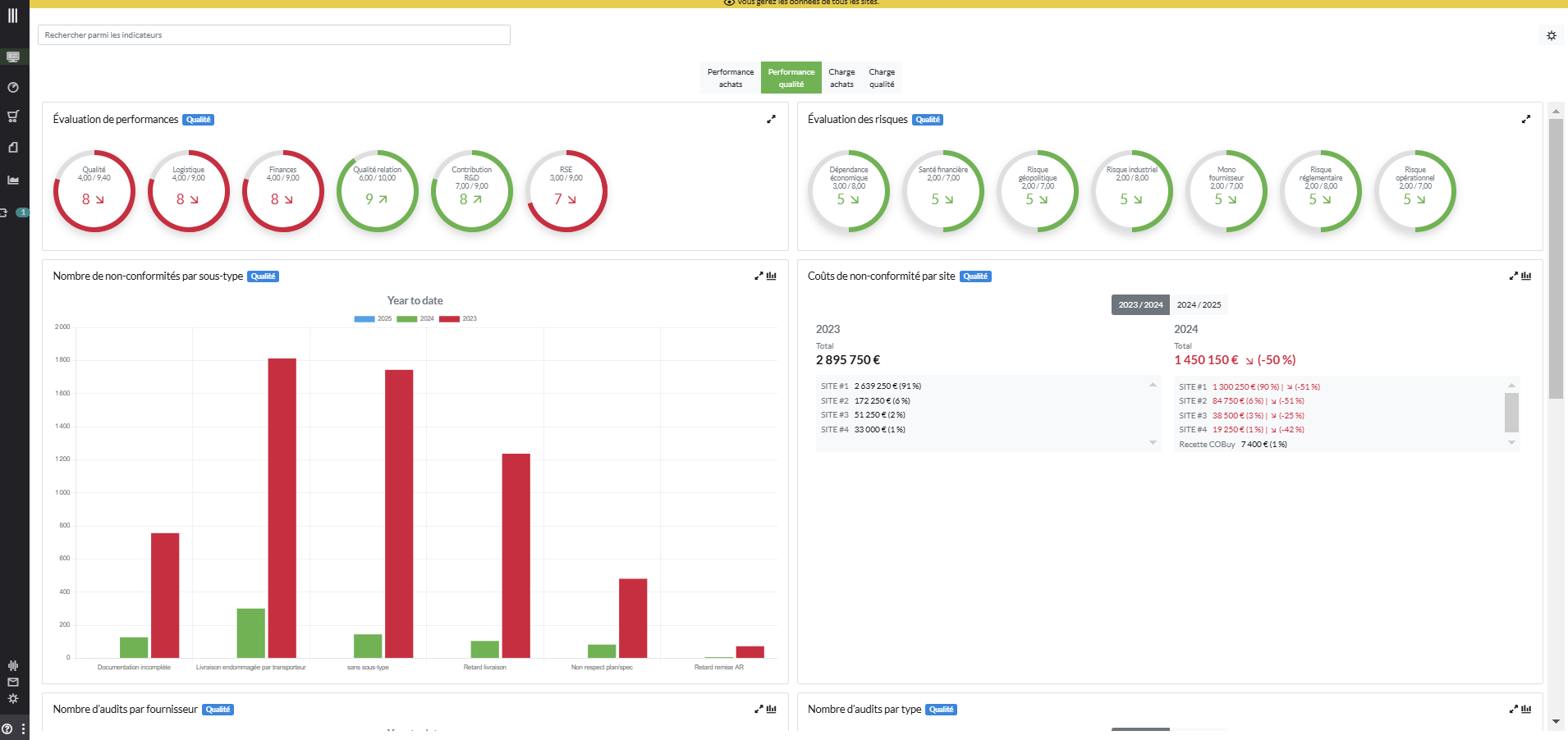Screen dimensions: 1568x740
Task: Switch chart type for Nombre d'audits par type
Action: (1526, 709)
